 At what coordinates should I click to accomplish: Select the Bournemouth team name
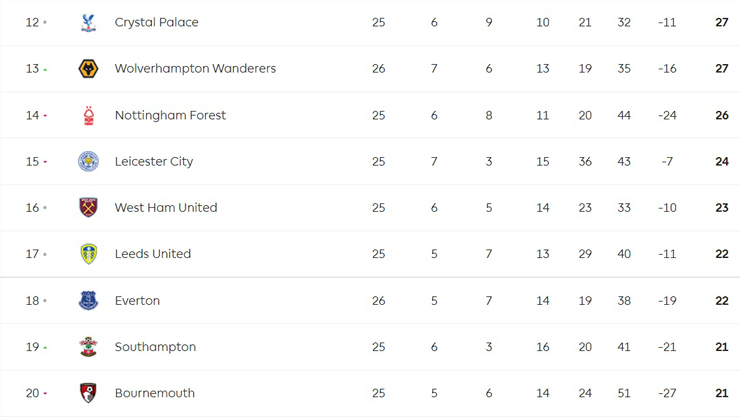[x=155, y=393]
